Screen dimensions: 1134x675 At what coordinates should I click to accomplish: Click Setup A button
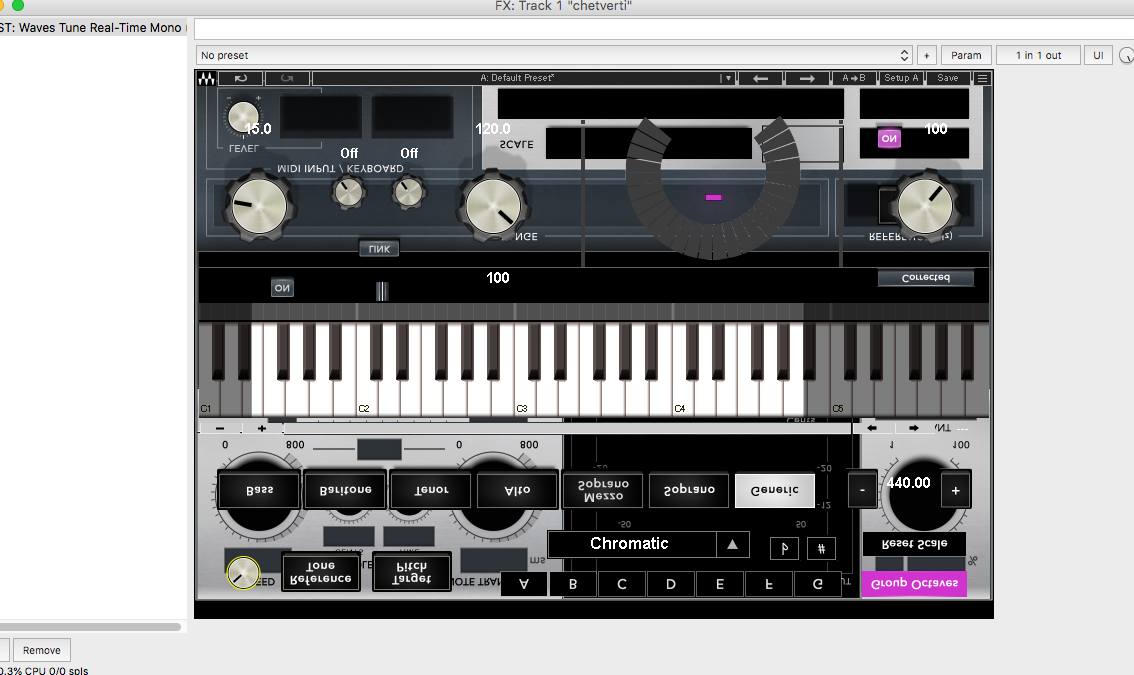(x=900, y=78)
